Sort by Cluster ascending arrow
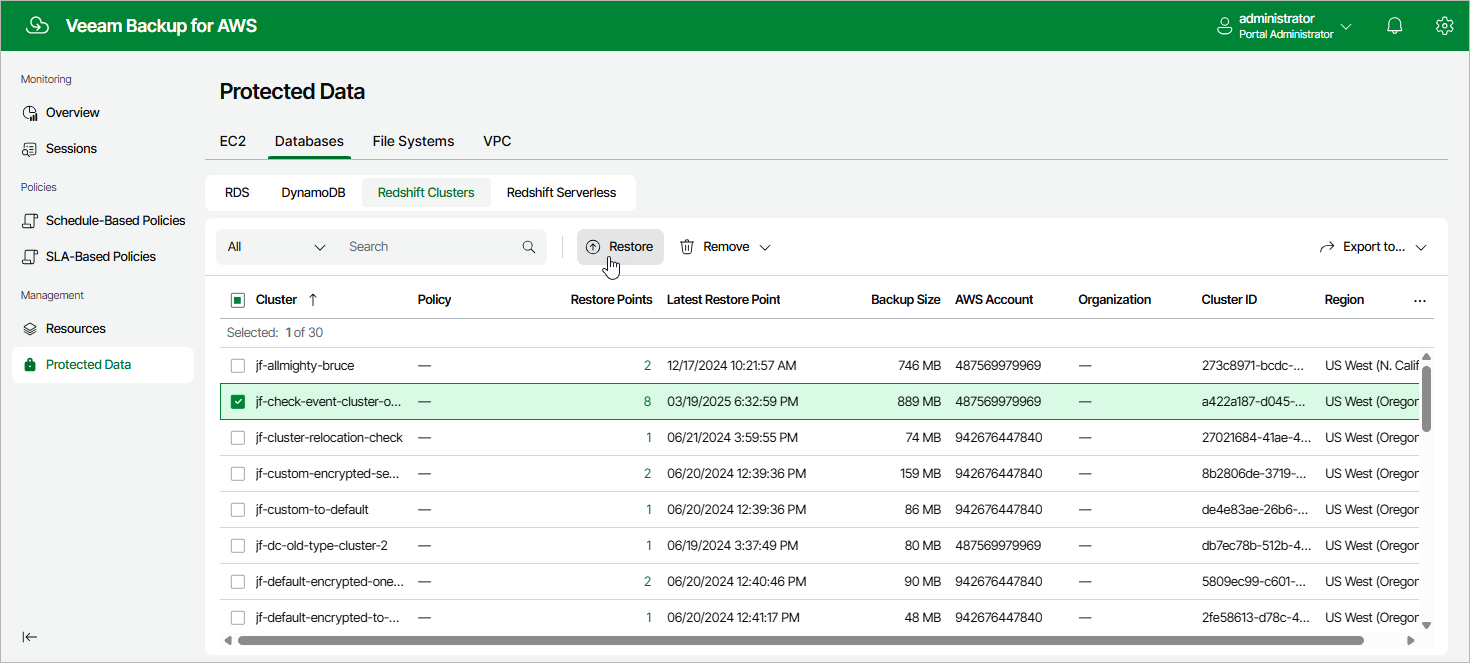 [313, 300]
